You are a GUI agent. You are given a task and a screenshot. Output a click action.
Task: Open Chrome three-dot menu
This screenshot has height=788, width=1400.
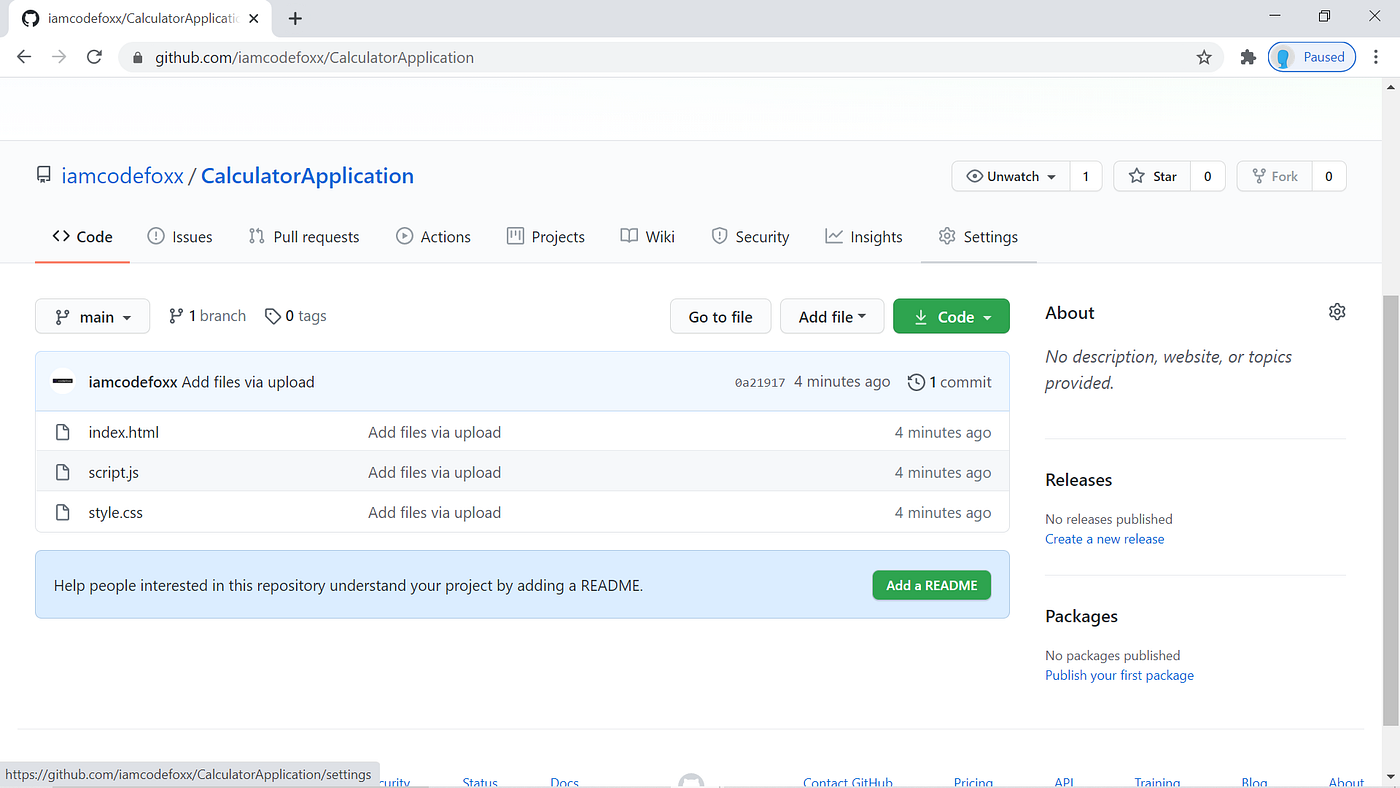(1376, 57)
